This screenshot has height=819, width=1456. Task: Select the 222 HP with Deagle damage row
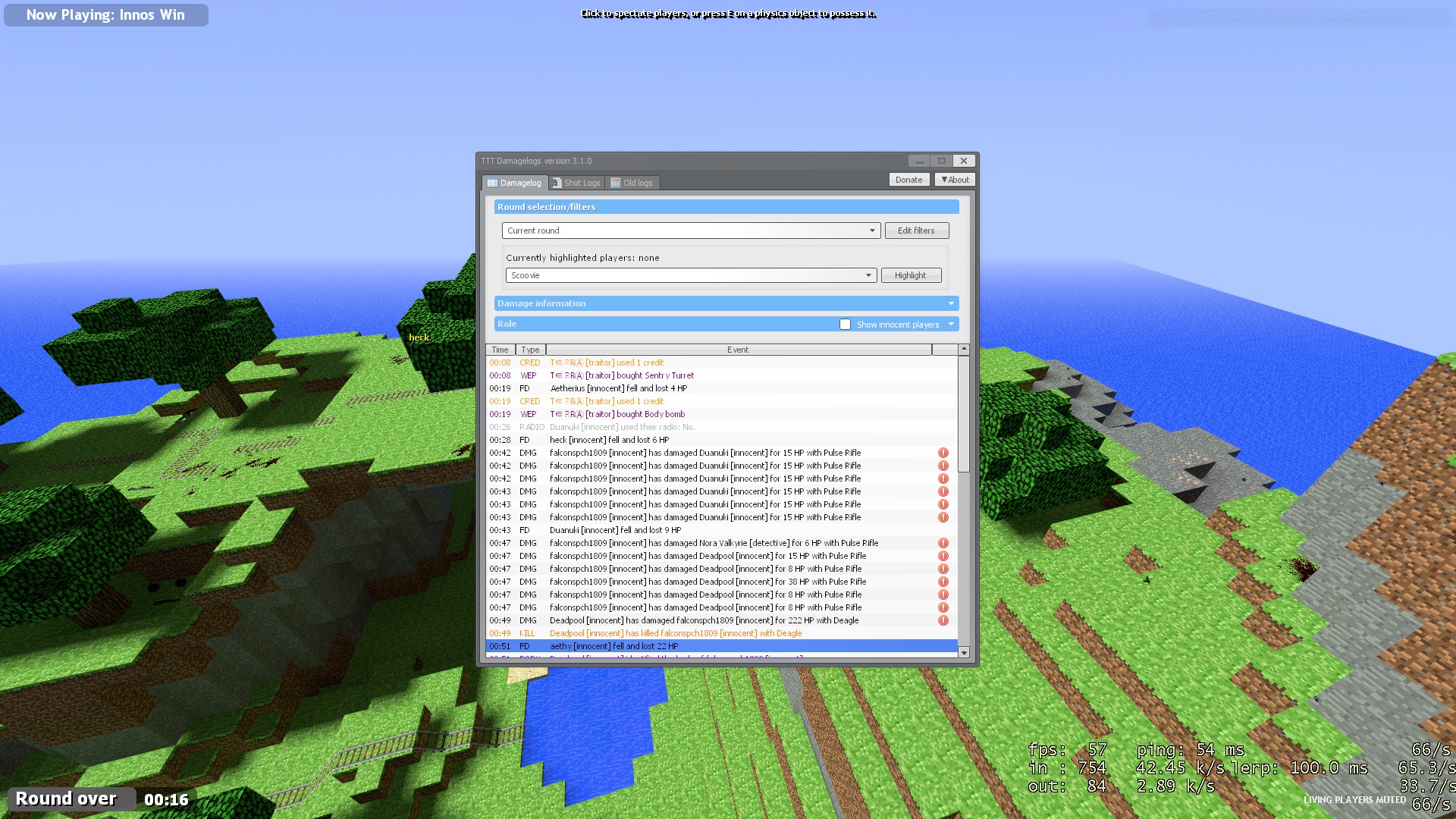721,620
